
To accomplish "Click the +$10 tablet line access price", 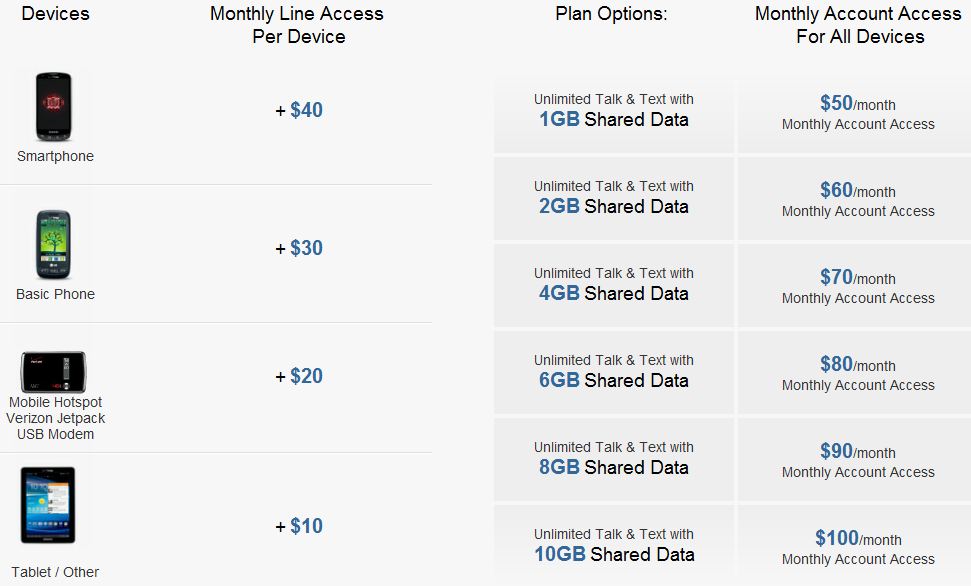I will pyautogui.click(x=299, y=526).
